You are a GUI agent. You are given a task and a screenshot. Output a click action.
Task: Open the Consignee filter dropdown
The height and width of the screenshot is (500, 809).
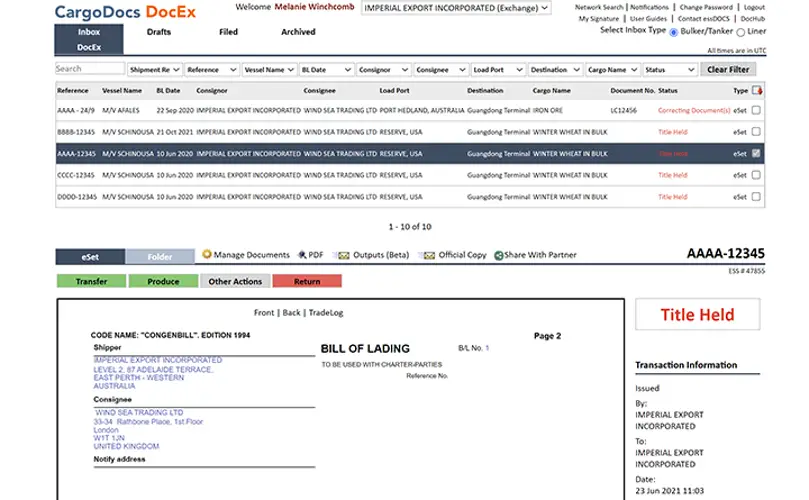point(441,70)
